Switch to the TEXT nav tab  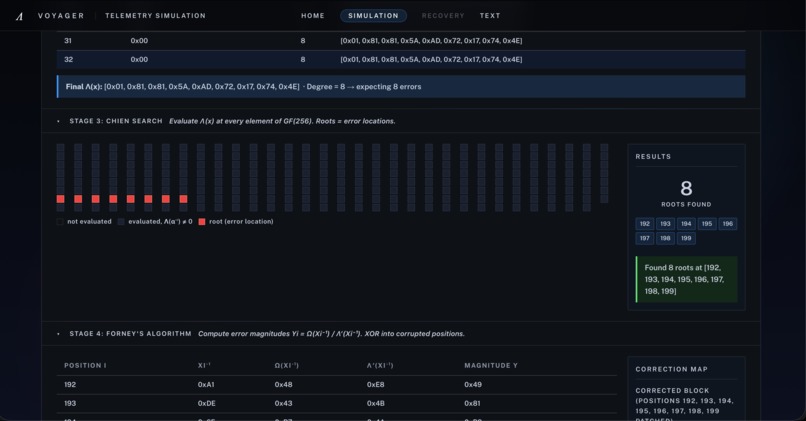pyautogui.click(x=490, y=16)
